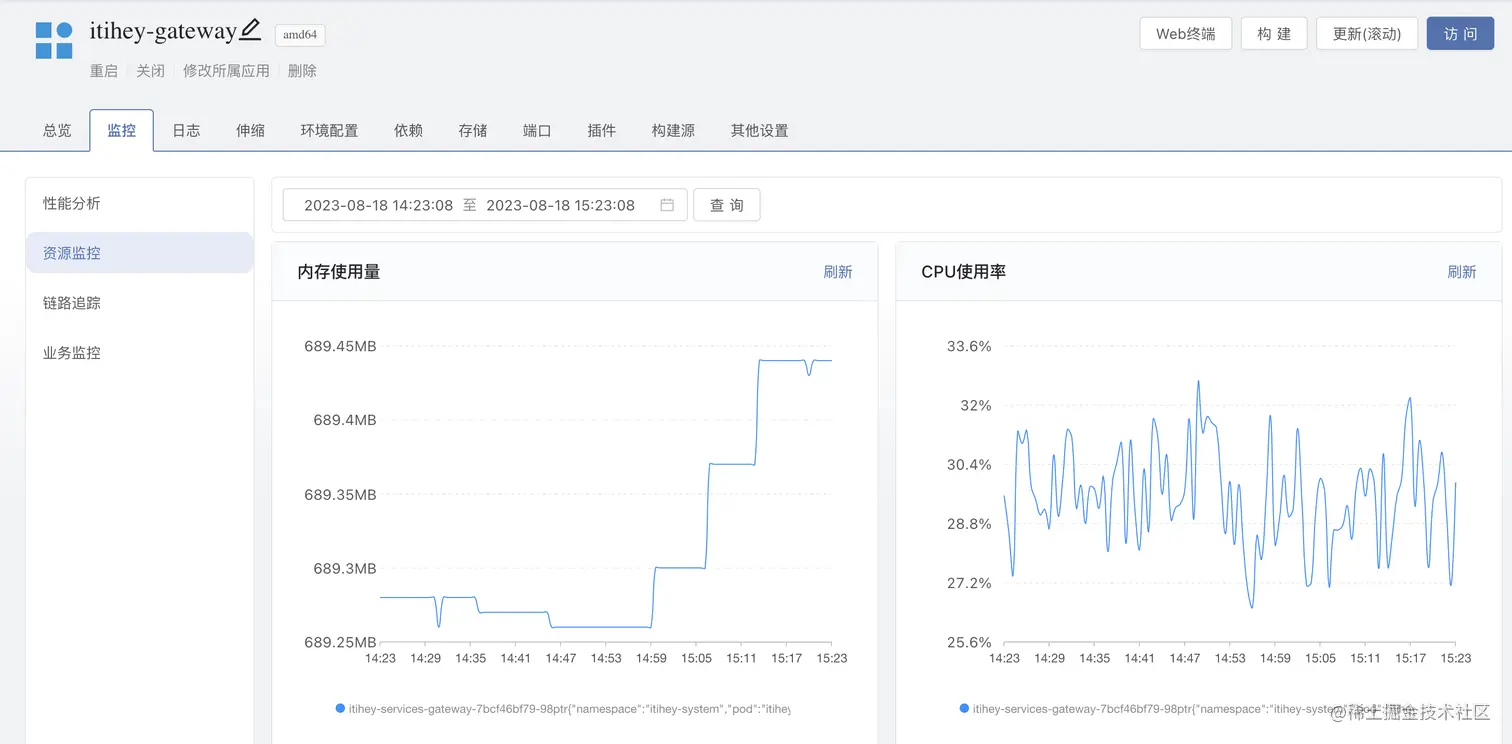The width and height of the screenshot is (1512, 744).
Task: Click the 32% axis label
Action: (976, 405)
